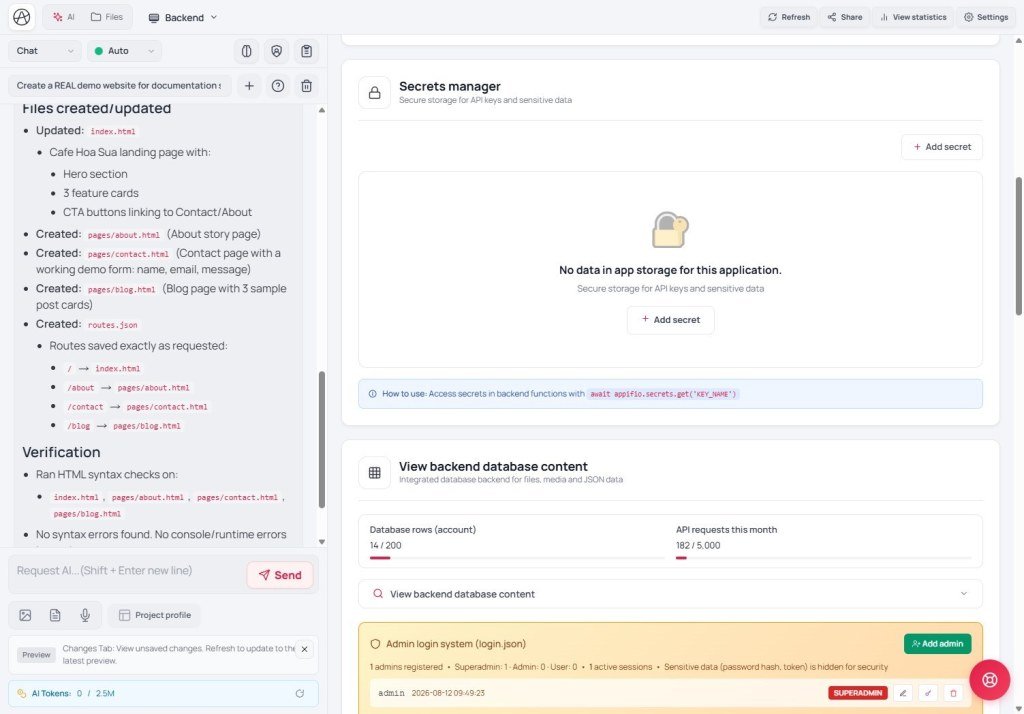Click the key icon for admin user

(x=927, y=693)
